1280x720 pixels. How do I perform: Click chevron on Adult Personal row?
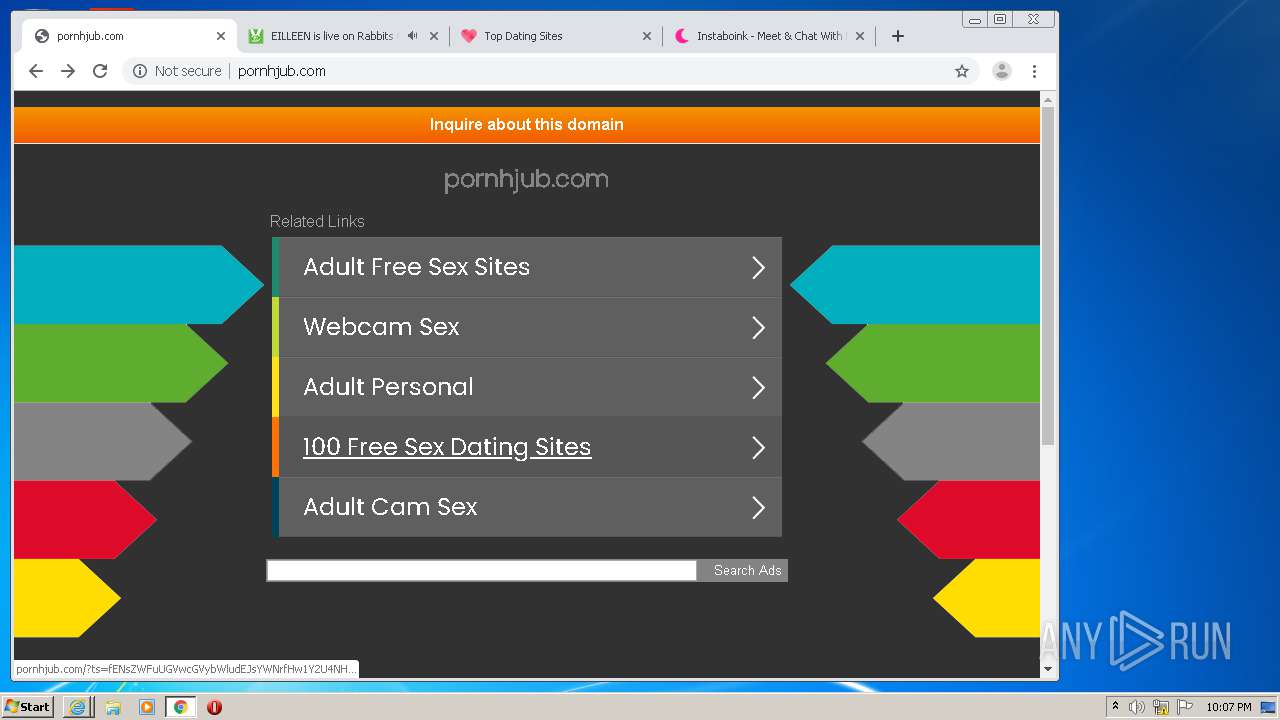(x=758, y=387)
